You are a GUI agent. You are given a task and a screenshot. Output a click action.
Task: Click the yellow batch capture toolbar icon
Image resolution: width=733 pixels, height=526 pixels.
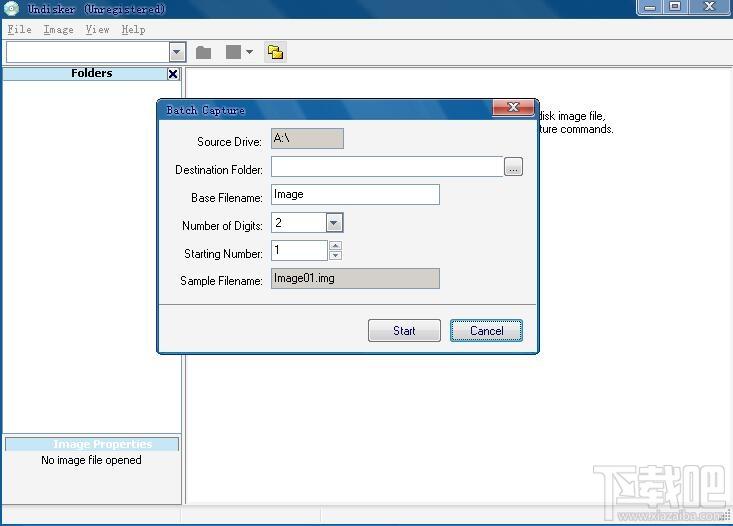(275, 52)
